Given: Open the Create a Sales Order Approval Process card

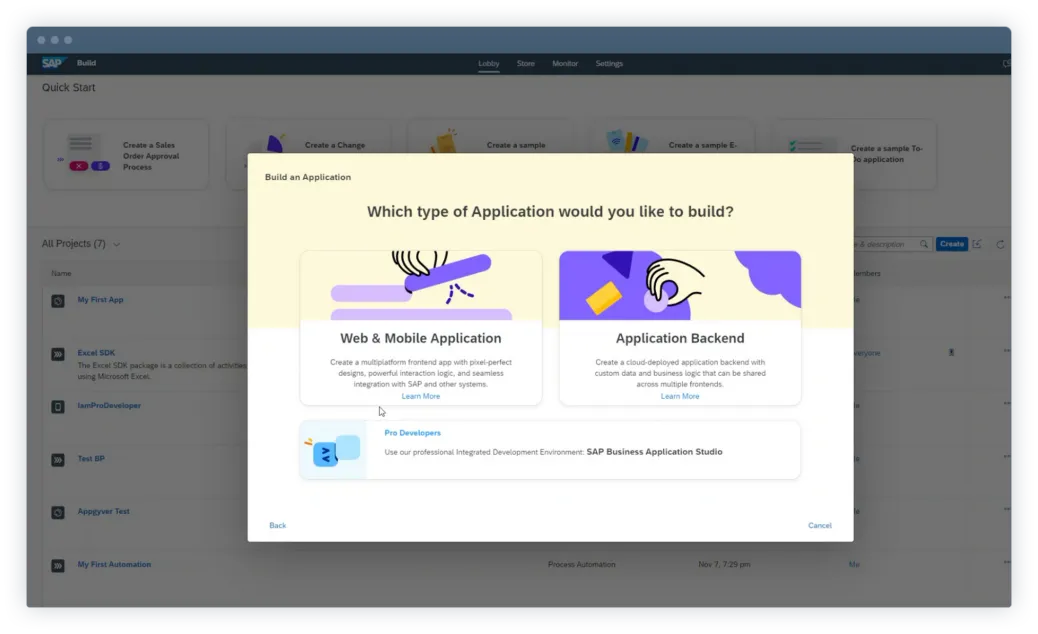Looking at the screenshot, I should [126, 155].
